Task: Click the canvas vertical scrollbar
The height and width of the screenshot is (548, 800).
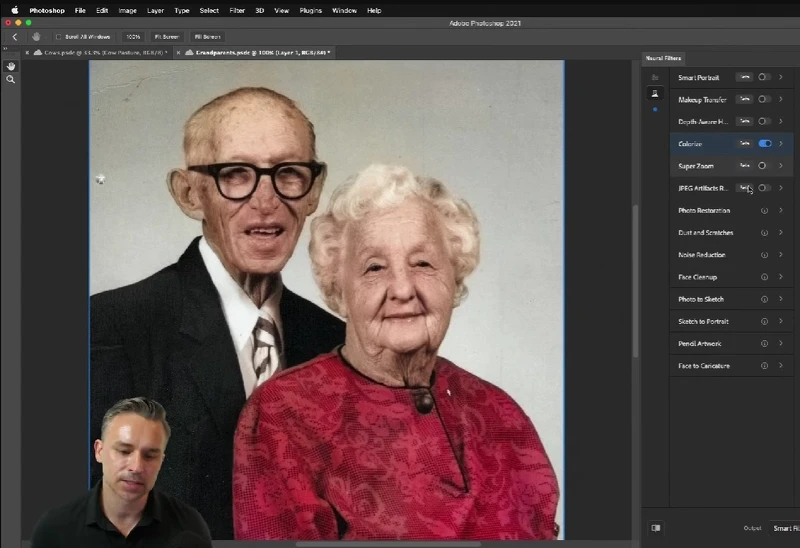Action: [x=635, y=280]
